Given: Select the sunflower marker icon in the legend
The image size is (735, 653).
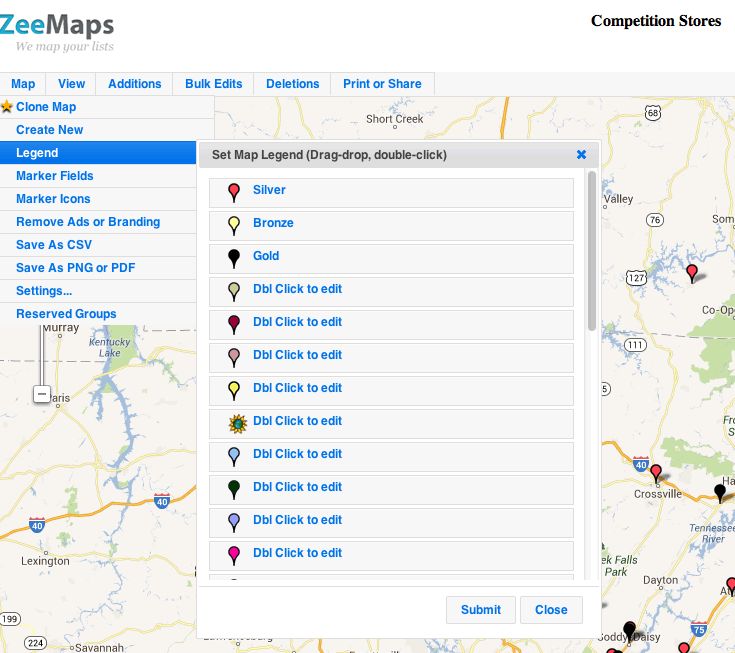Looking at the screenshot, I should coord(236,423).
